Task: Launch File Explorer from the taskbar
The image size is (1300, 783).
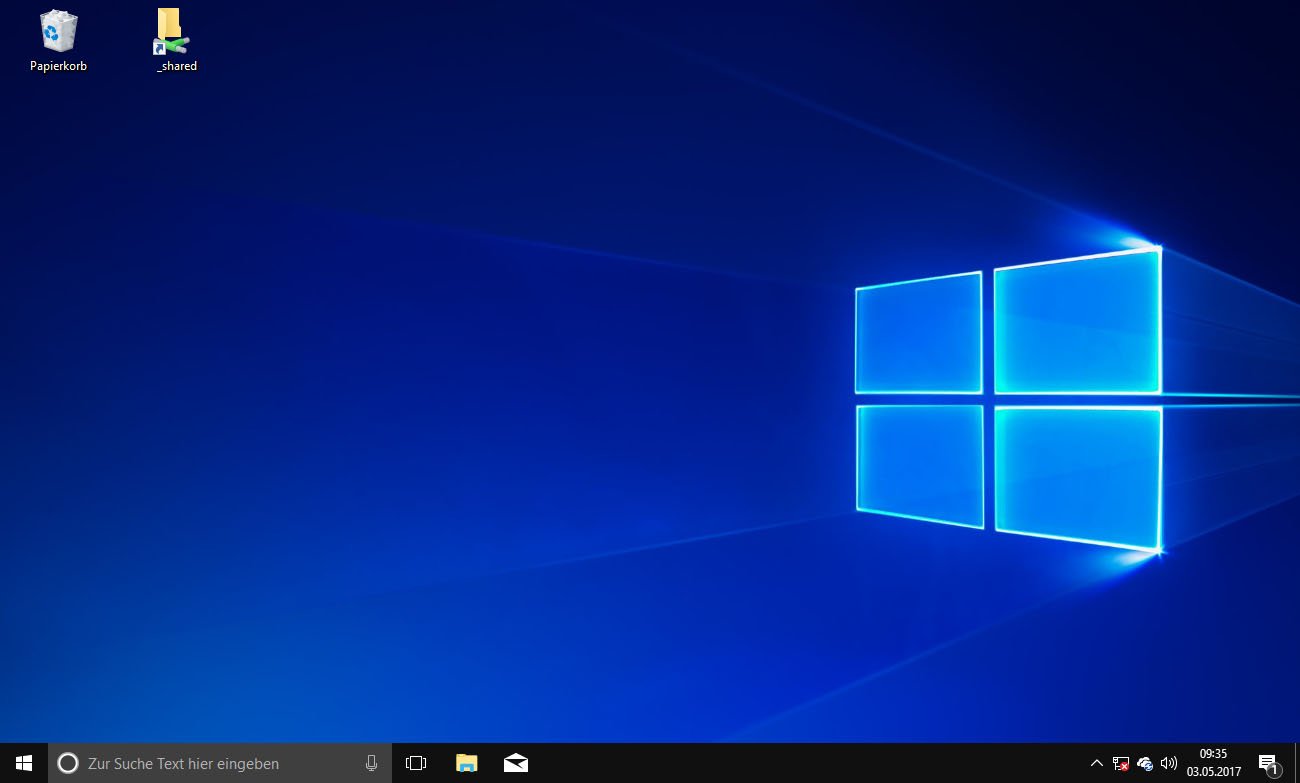Action: (466, 763)
